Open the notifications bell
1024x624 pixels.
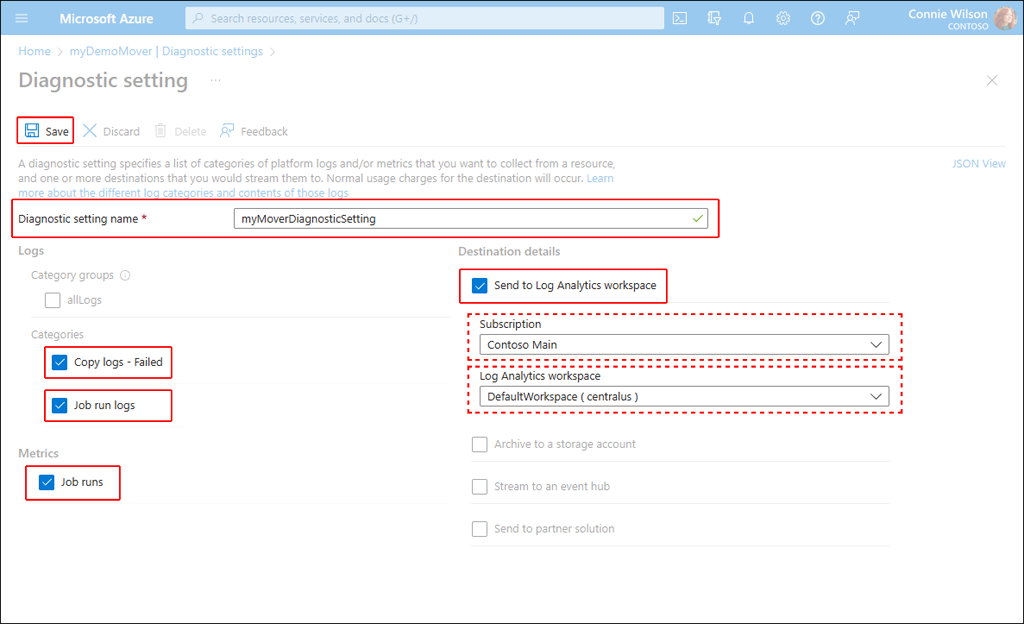click(748, 18)
